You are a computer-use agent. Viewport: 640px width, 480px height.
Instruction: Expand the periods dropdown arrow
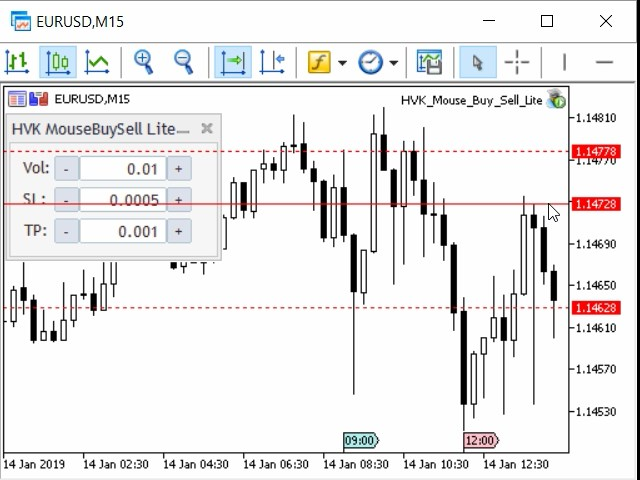click(x=393, y=63)
